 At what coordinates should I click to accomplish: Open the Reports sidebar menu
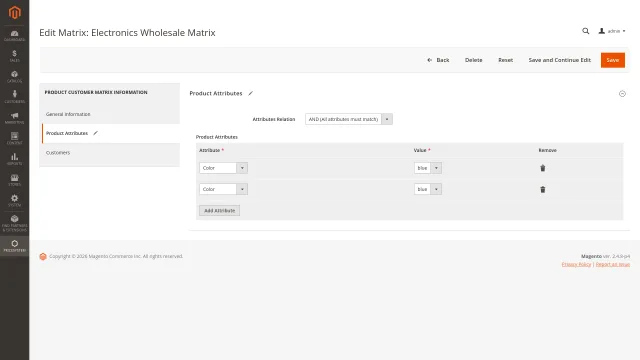pyautogui.click(x=14, y=159)
